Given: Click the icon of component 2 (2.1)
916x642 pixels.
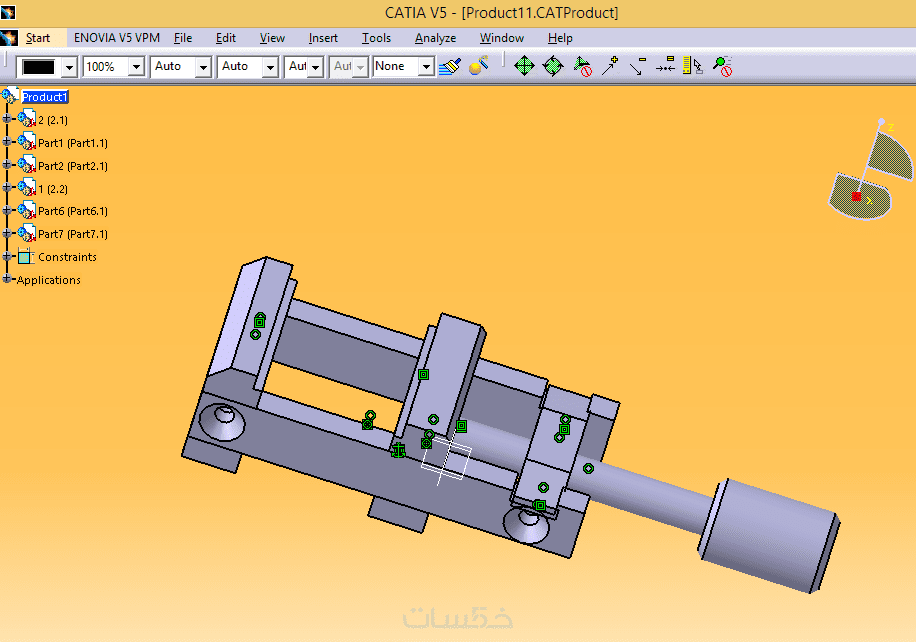Looking at the screenshot, I should pos(26,119).
